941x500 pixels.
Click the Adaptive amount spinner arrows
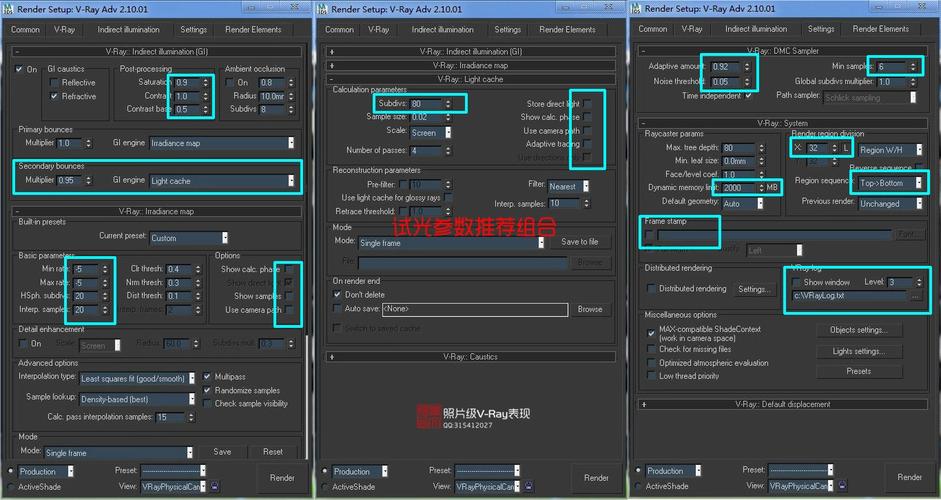point(747,66)
